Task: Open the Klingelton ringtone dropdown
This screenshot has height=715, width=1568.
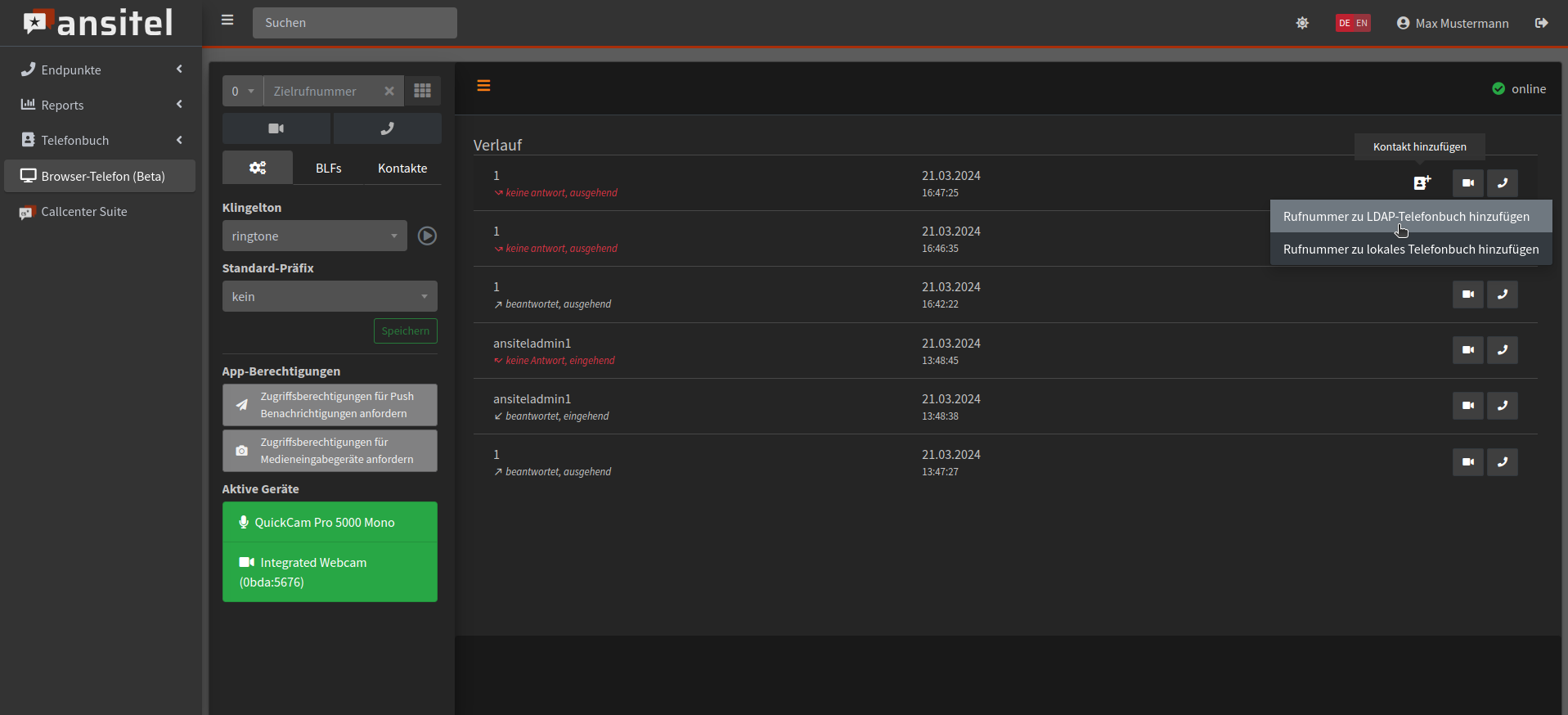Action: click(x=314, y=236)
